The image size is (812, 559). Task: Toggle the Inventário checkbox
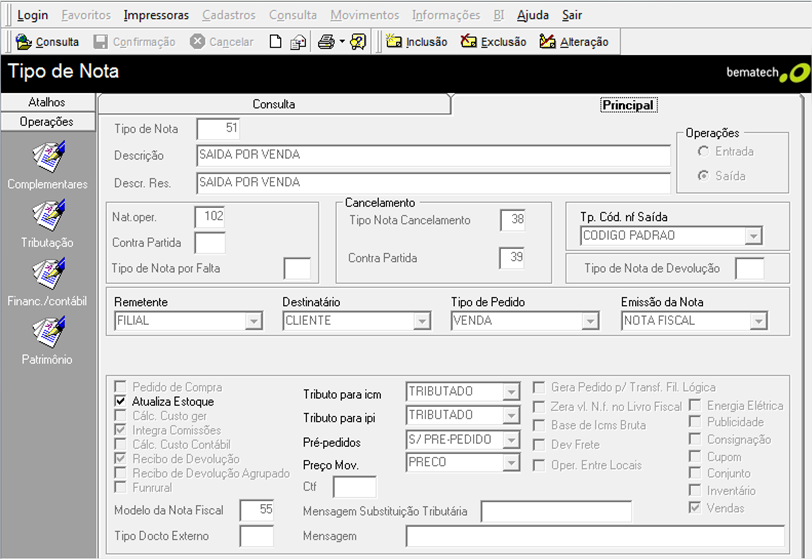[694, 490]
